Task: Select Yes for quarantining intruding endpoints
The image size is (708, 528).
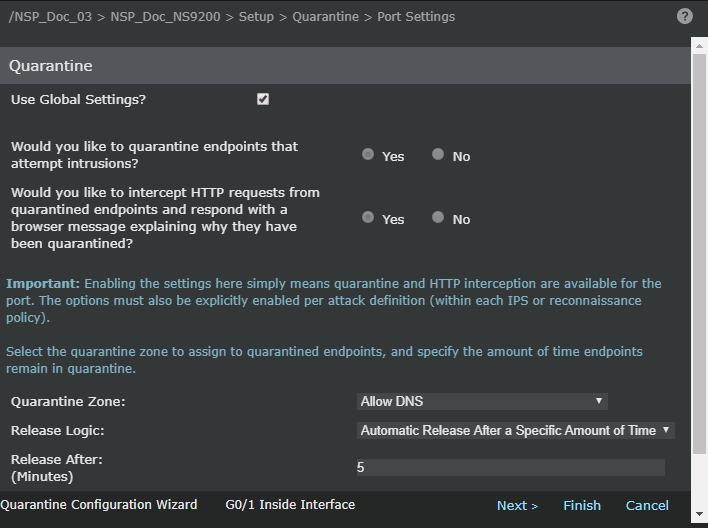Action: 368,154
